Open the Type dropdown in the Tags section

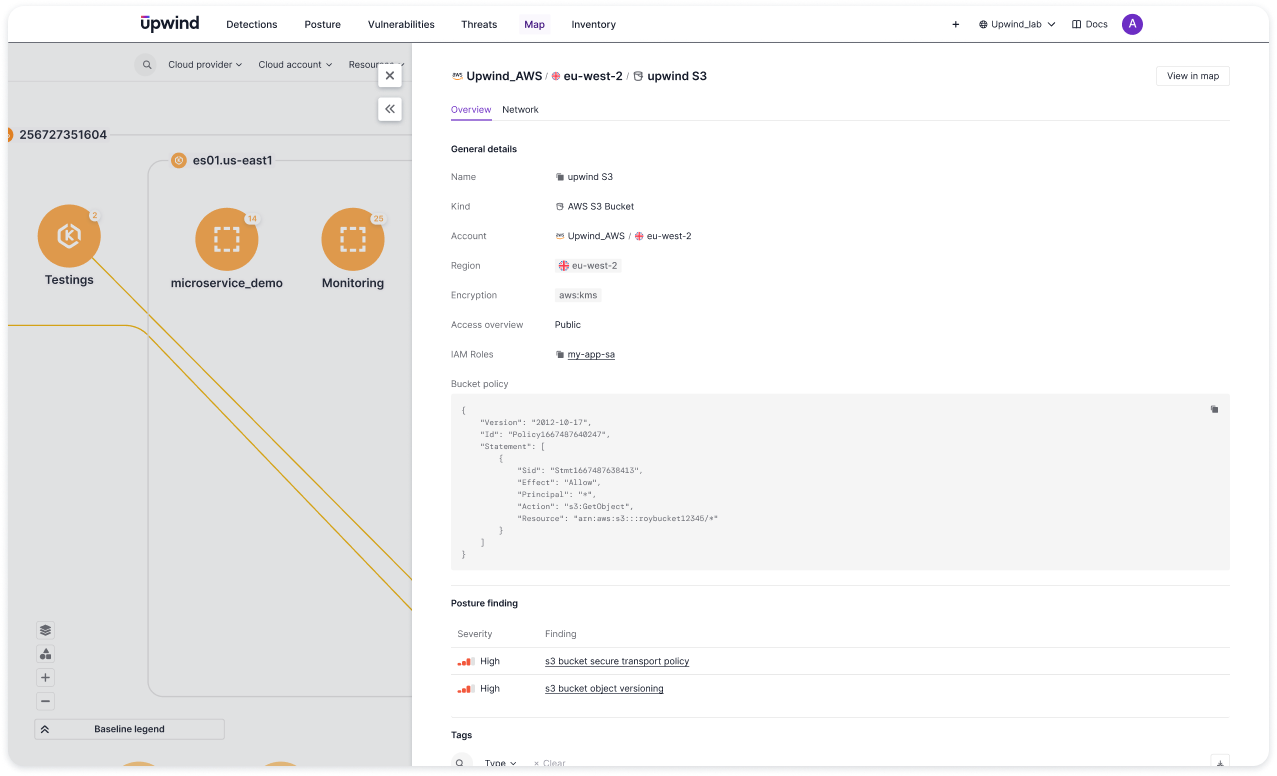click(x=499, y=761)
